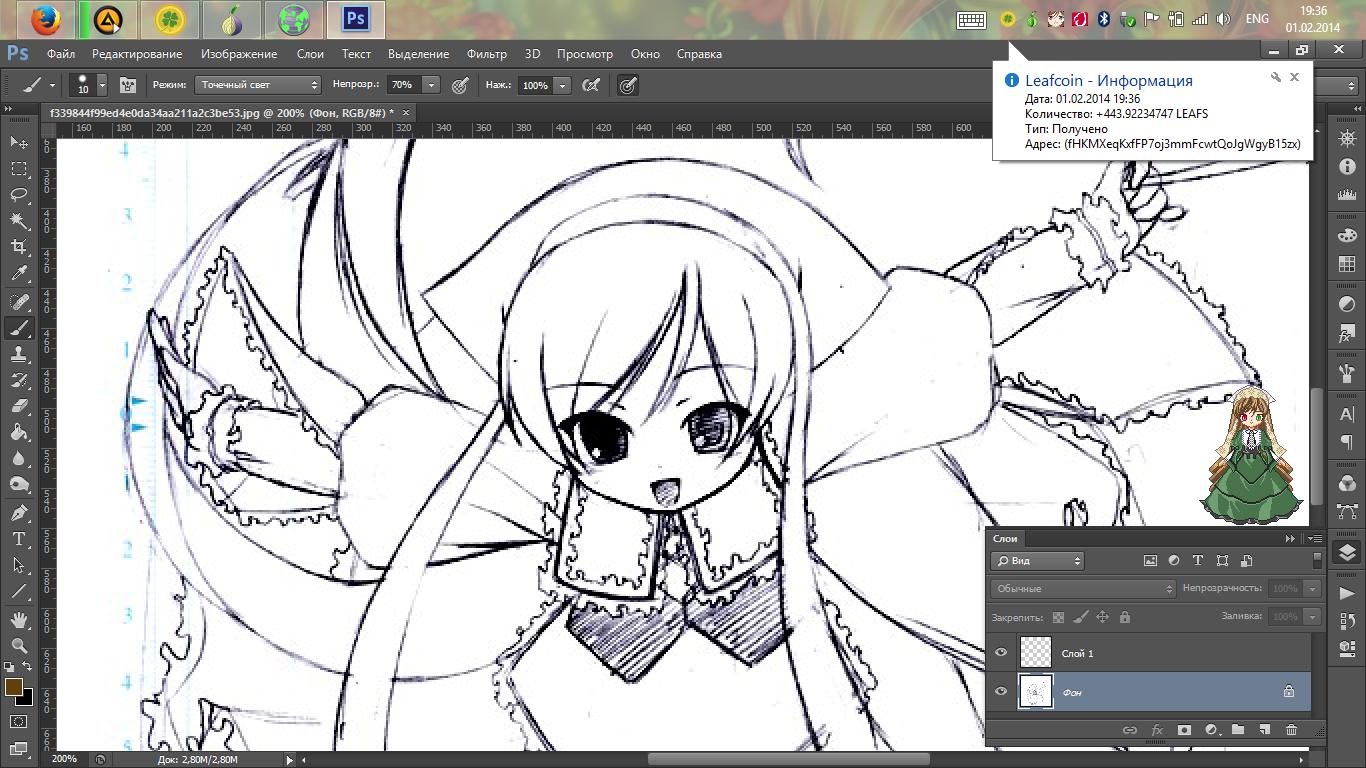
Task: Expand the brush opacity 70% dropdown
Action: pyautogui.click(x=431, y=86)
